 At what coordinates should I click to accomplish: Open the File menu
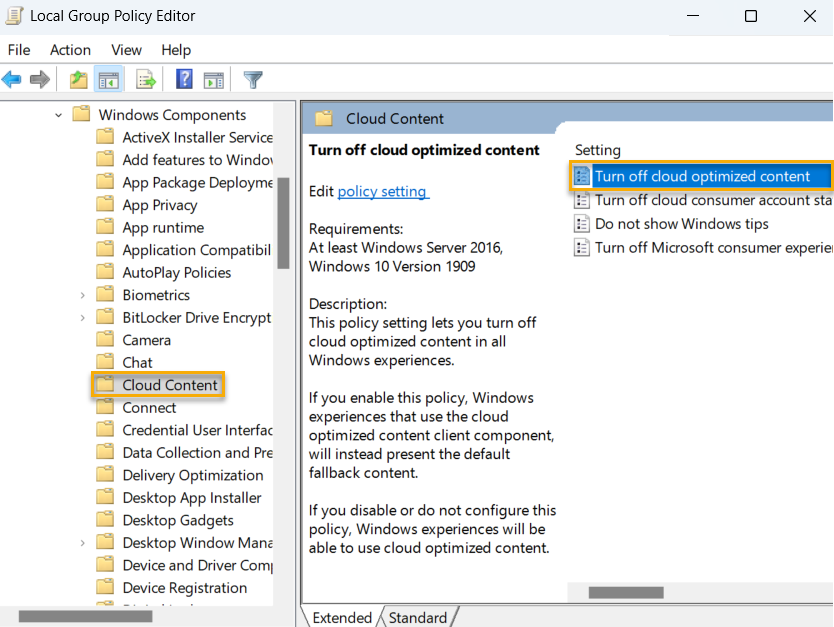point(18,50)
